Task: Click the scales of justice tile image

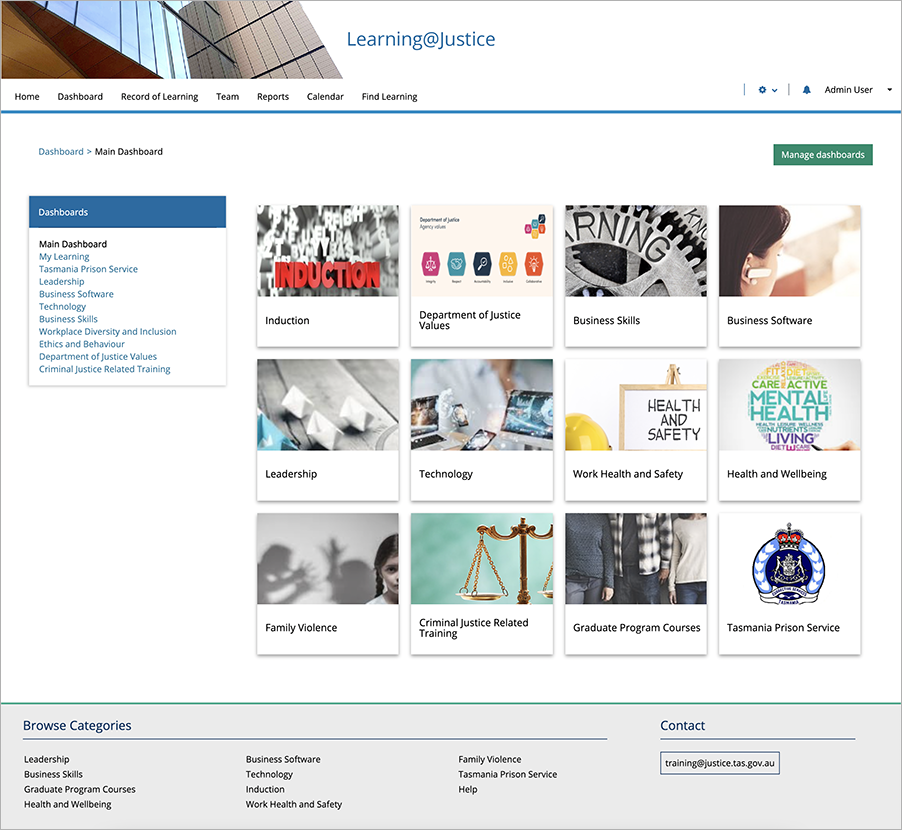Action: coord(481,559)
